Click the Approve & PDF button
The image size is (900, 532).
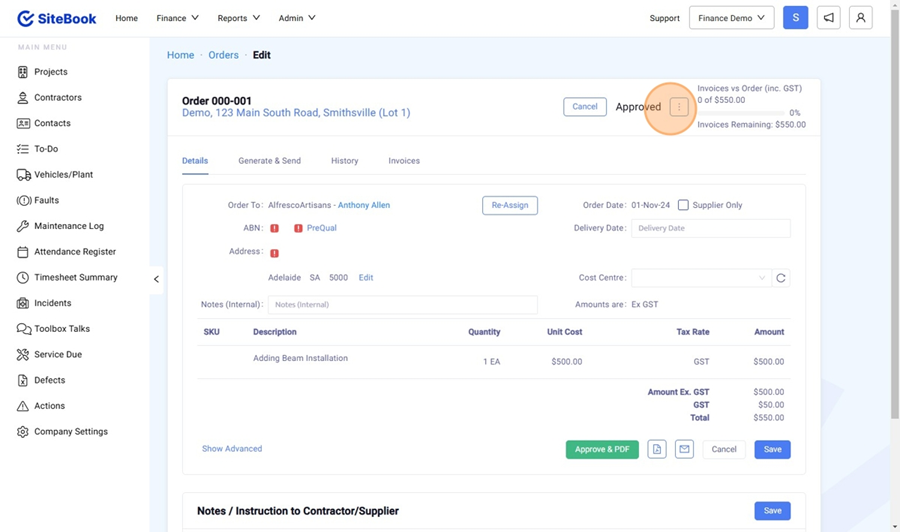point(602,450)
